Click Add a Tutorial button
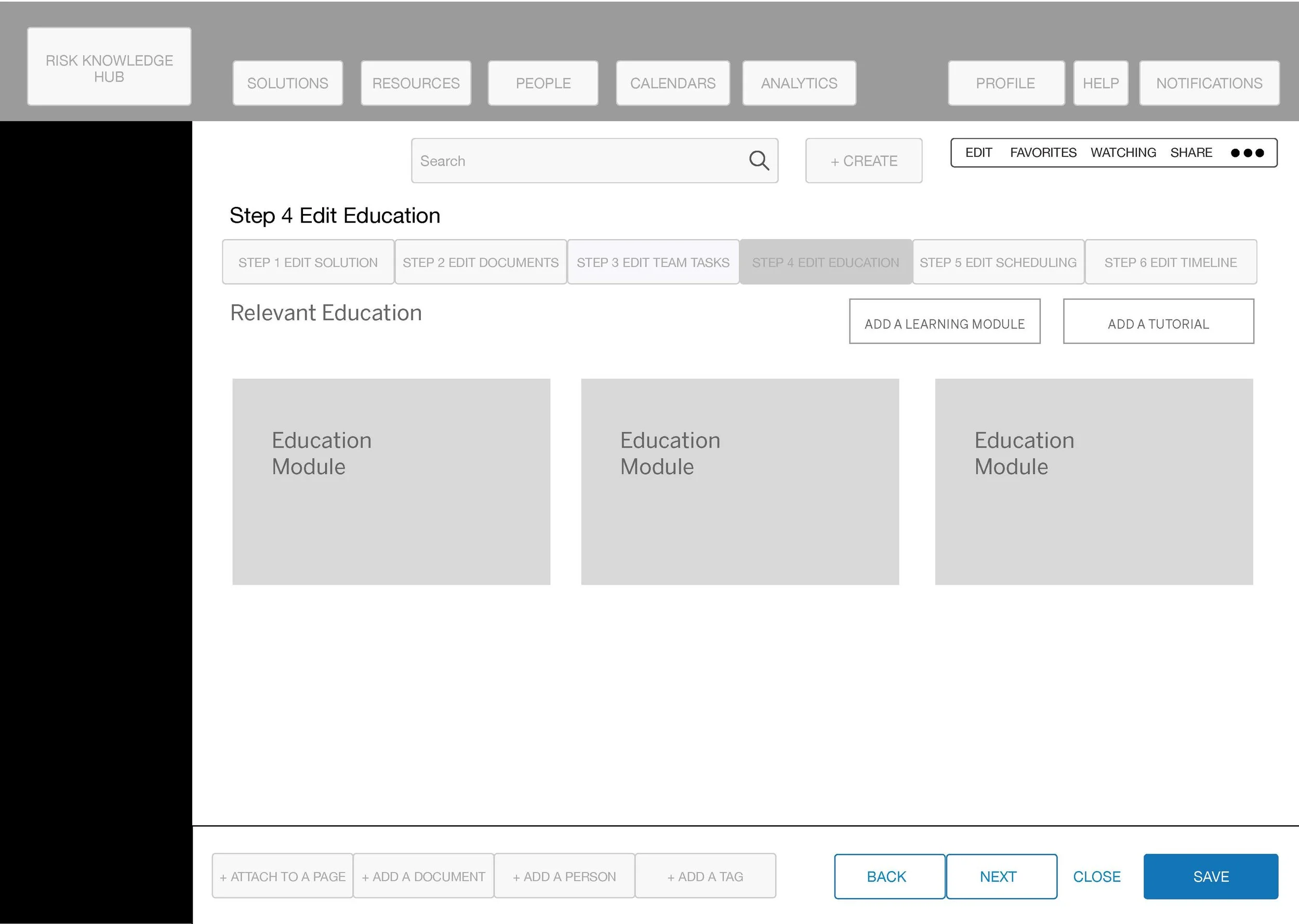The width and height of the screenshot is (1299, 924). [1159, 322]
